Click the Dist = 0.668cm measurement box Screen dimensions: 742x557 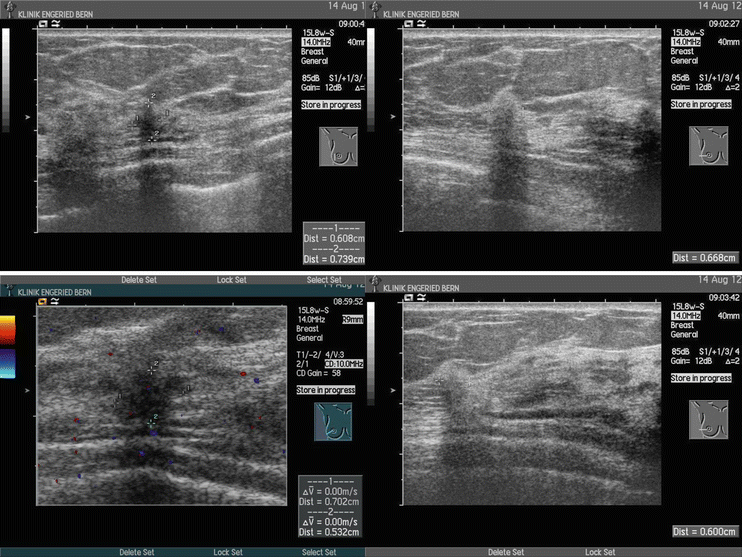click(x=706, y=257)
